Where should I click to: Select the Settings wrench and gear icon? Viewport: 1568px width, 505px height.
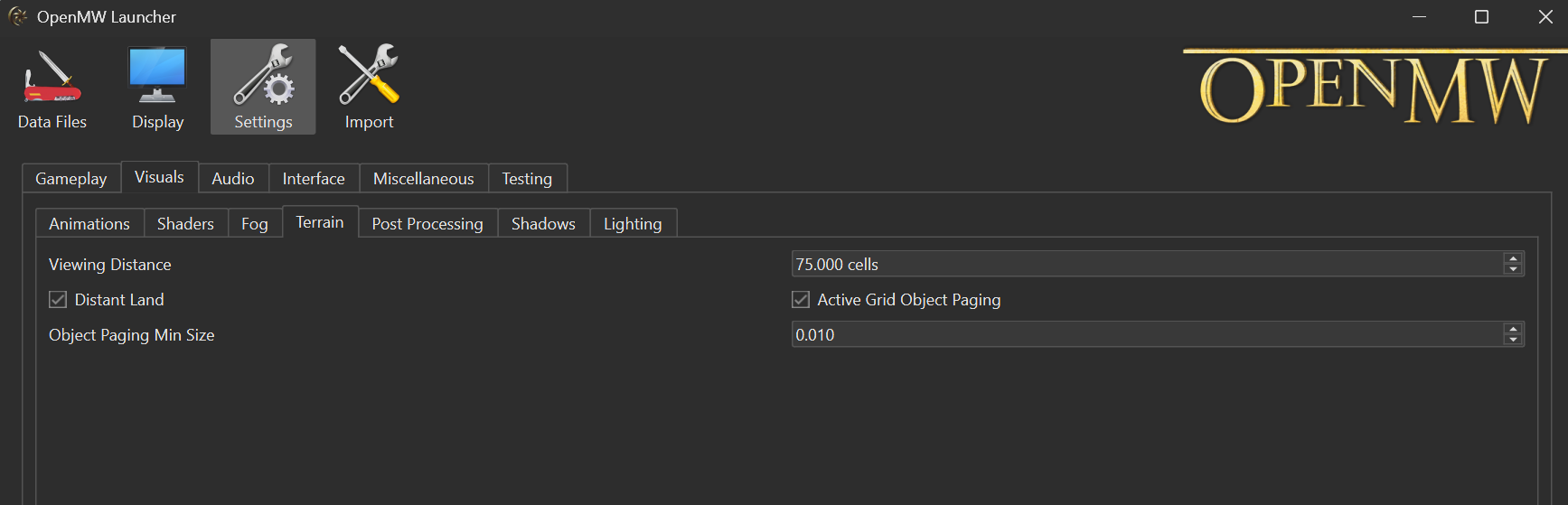coord(263,75)
